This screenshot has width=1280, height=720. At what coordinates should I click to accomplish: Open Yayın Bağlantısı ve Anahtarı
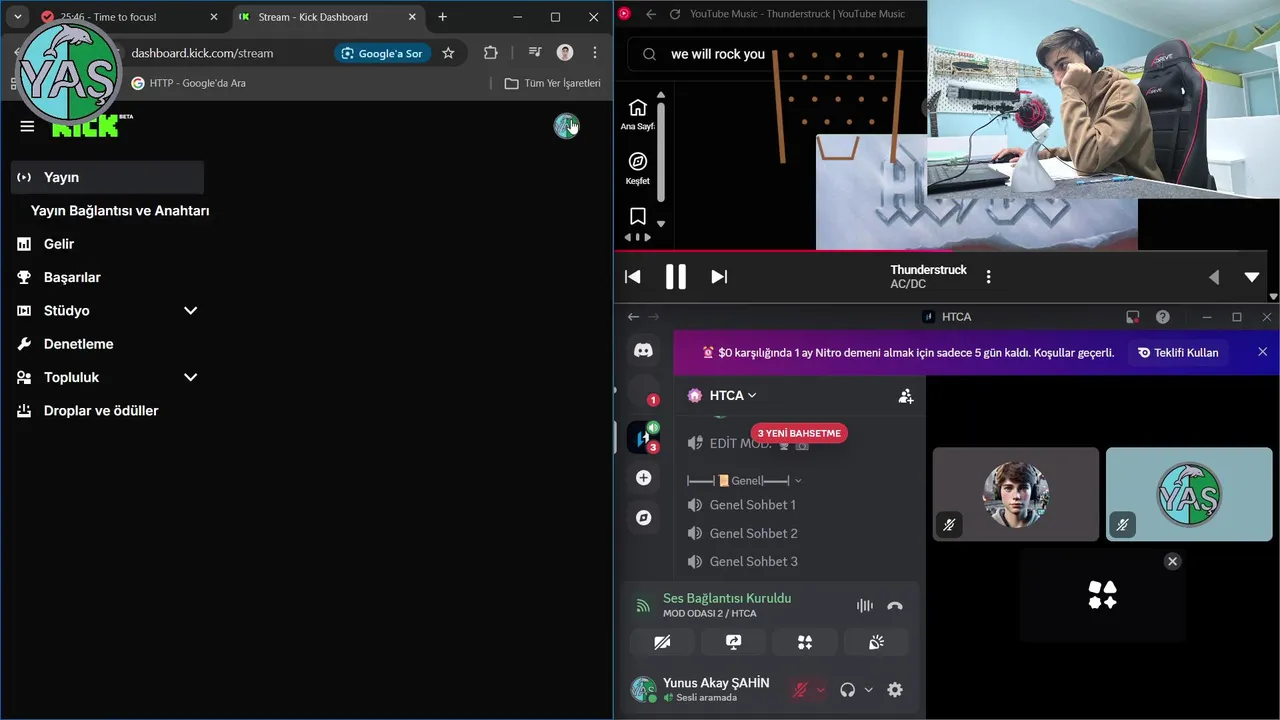tap(120, 211)
